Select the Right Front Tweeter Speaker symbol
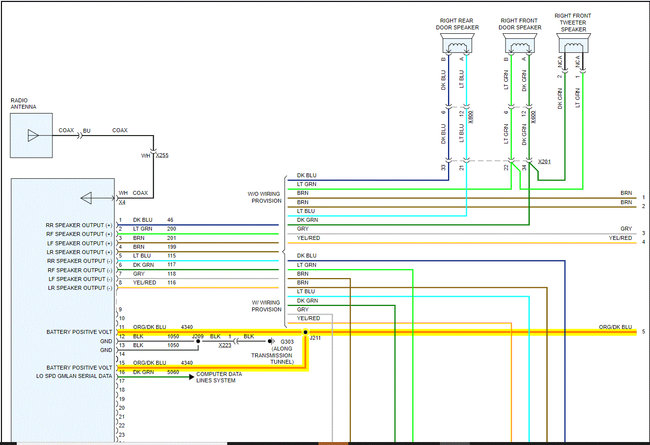 pos(573,44)
